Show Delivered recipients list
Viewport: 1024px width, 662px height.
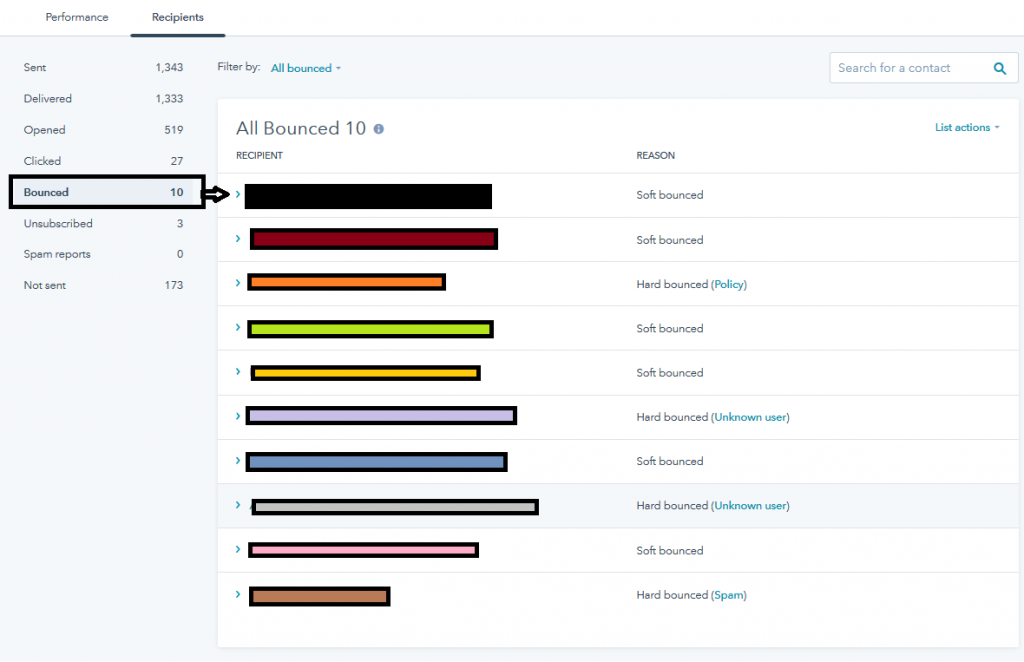tap(103, 99)
